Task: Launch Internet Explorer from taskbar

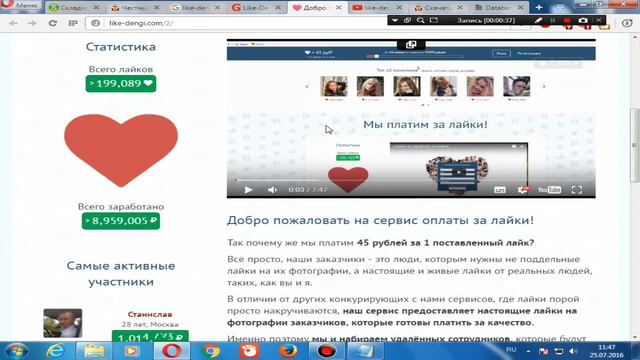Action: pos(55,351)
